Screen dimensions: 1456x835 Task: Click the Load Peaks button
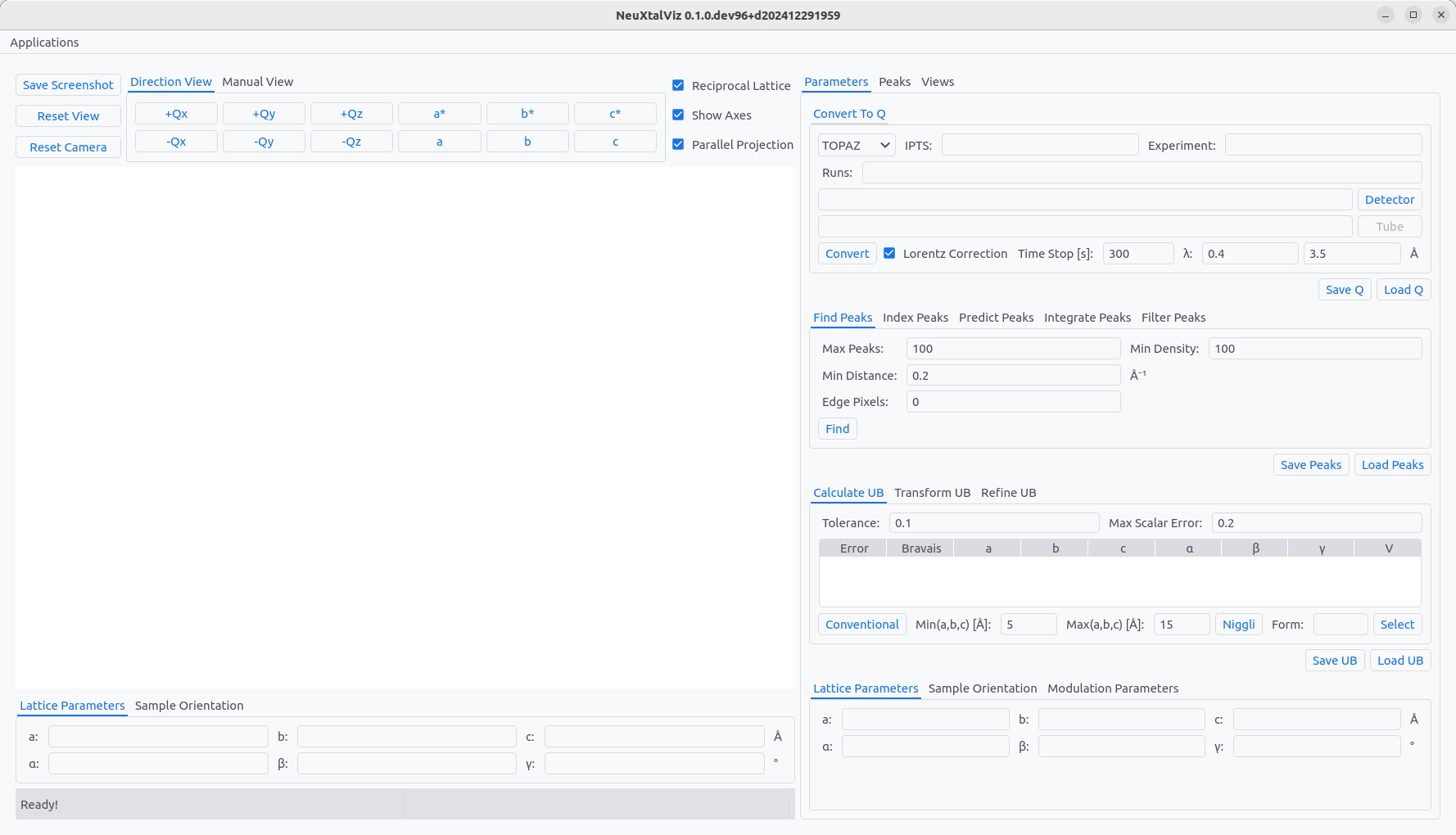coord(1391,465)
